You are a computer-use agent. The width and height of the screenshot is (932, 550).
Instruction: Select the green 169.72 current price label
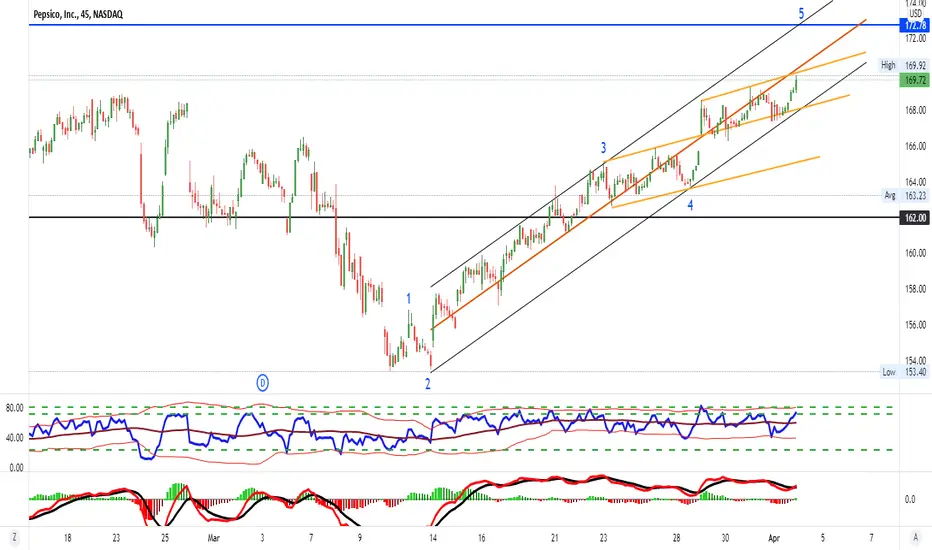pos(915,80)
